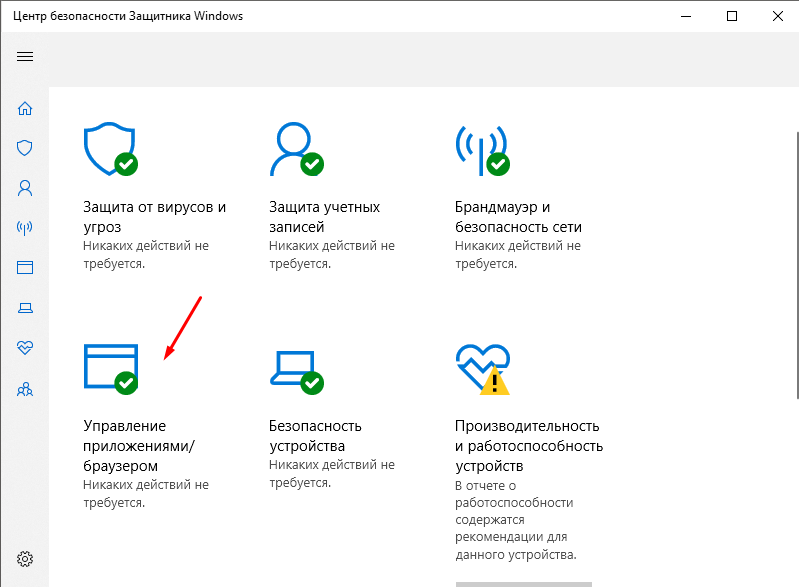Viewport: 799px width, 587px height.
Task: Click the large virus protection shield icon
Action: tap(111, 149)
